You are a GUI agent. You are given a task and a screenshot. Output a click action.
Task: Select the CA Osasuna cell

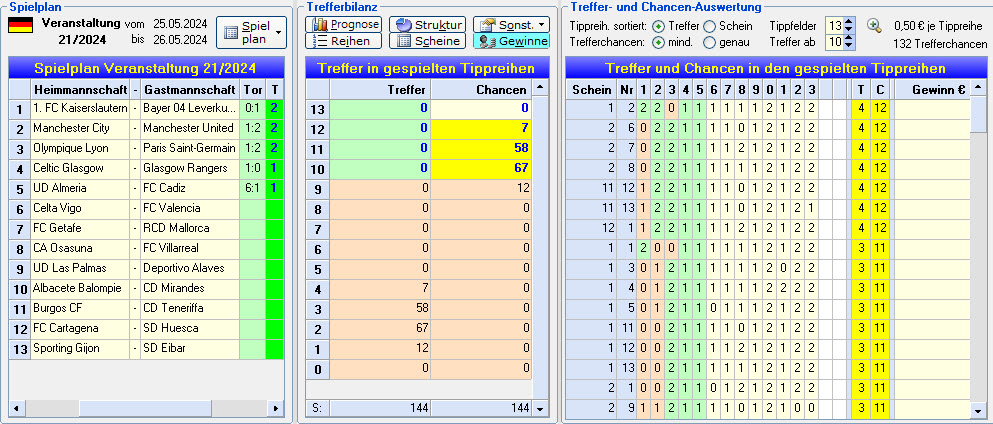click(x=80, y=249)
